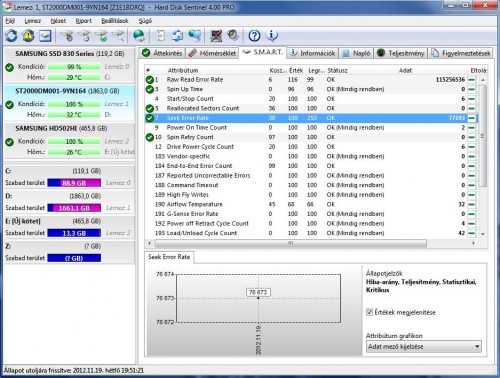Viewport: 500px width, 378px height.
Task: Open the Lemez menu
Action: [33, 21]
